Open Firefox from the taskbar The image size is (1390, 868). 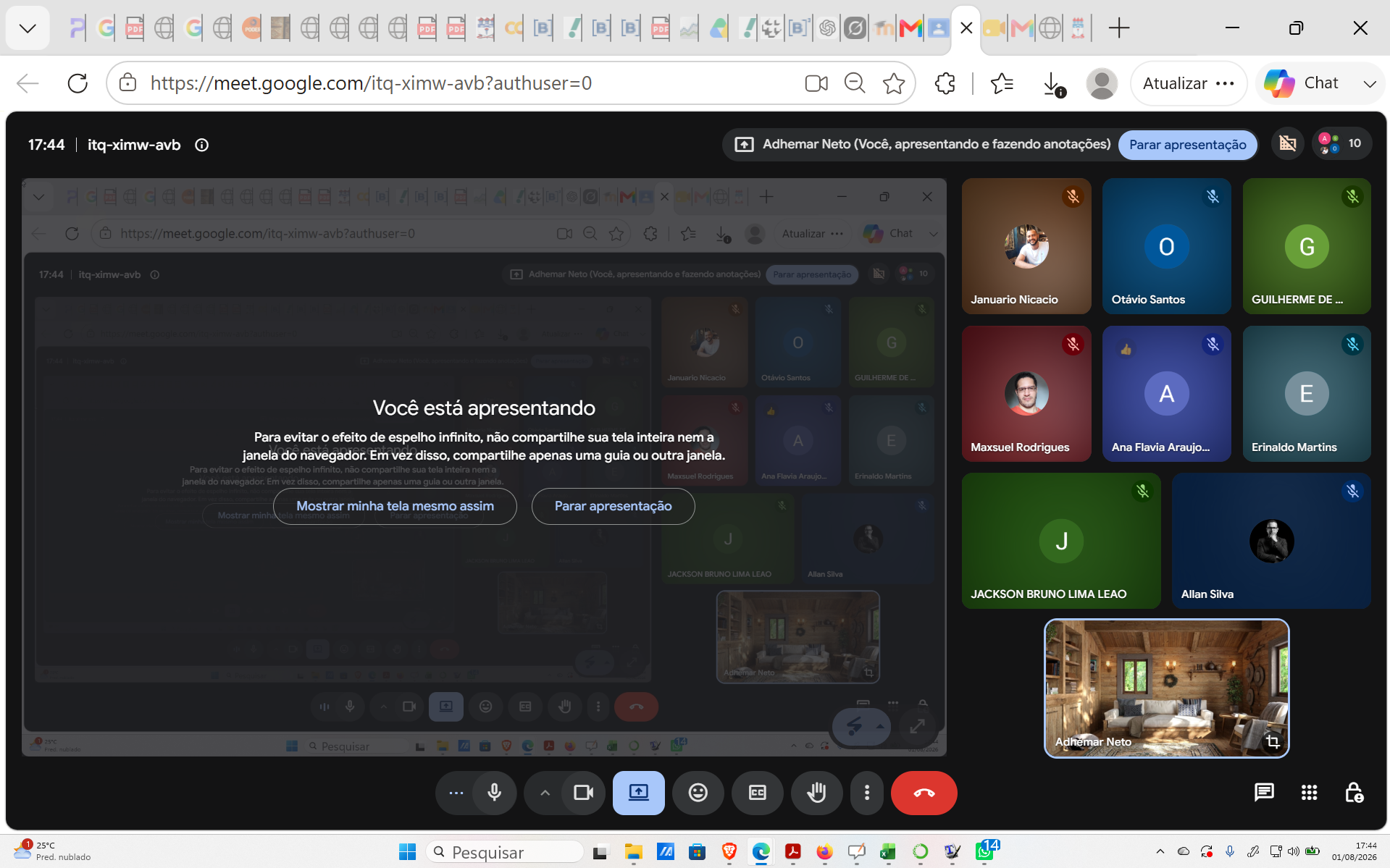(x=824, y=852)
